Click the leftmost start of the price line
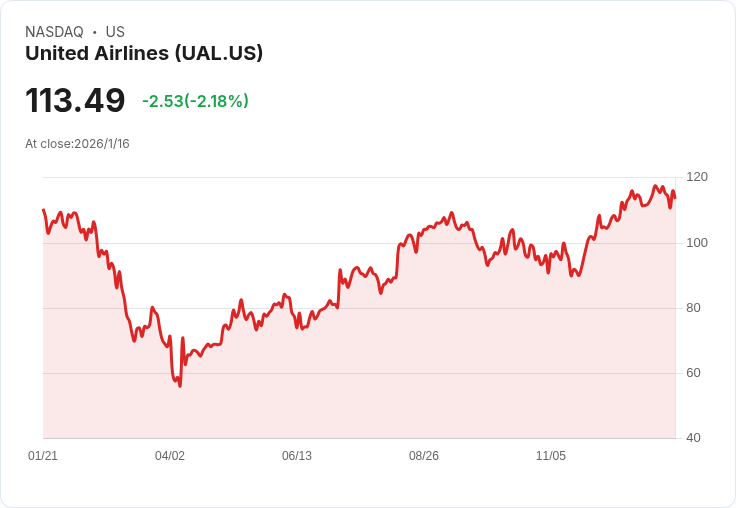 click(x=43, y=210)
